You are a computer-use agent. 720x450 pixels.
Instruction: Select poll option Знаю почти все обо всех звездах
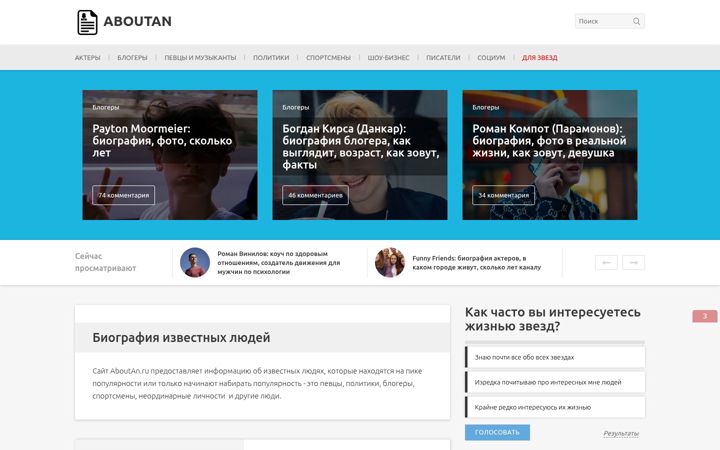555,357
